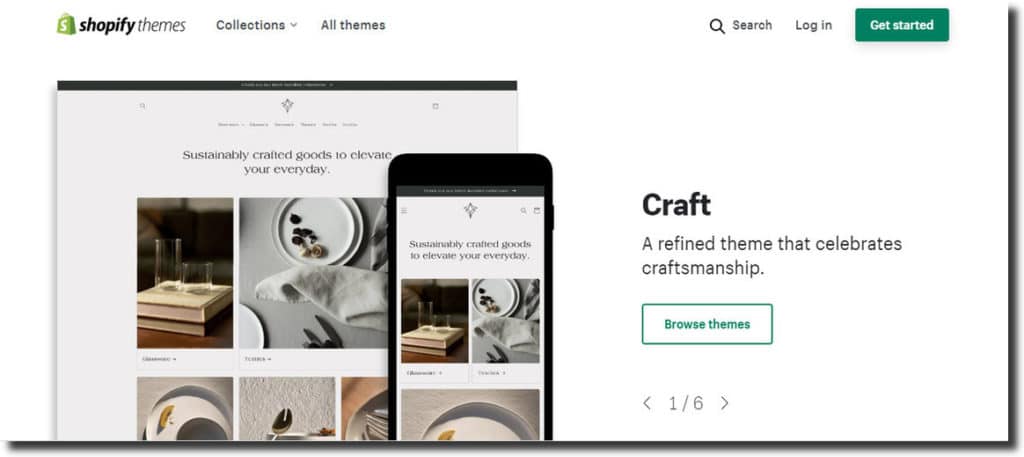Viewport: 1024px width, 457px height.
Task: Click the Craft theme heading
Action: [676, 205]
